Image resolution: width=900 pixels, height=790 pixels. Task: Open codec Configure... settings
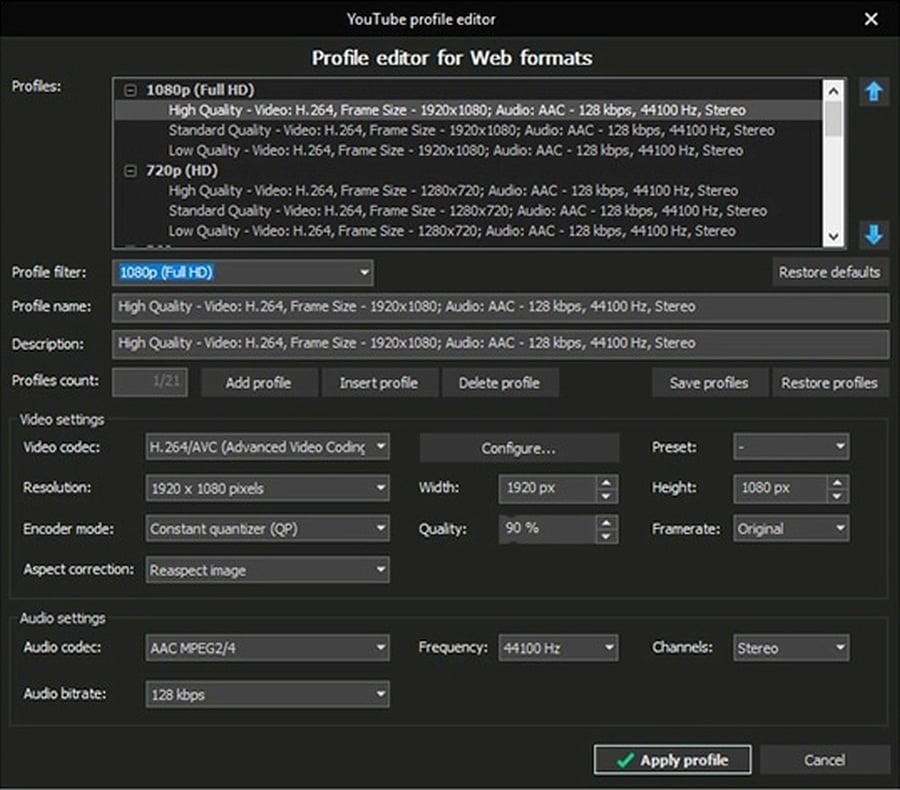coord(519,448)
